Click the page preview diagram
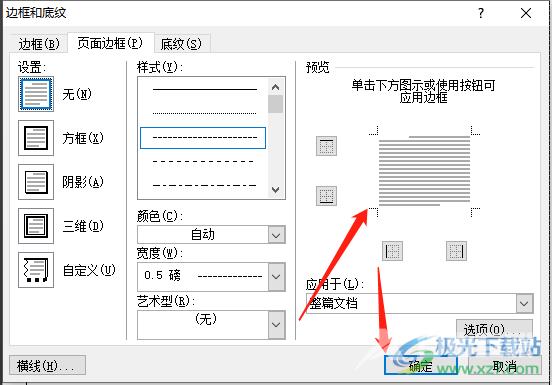Image resolution: width=552 pixels, height=385 pixels. tap(424, 171)
